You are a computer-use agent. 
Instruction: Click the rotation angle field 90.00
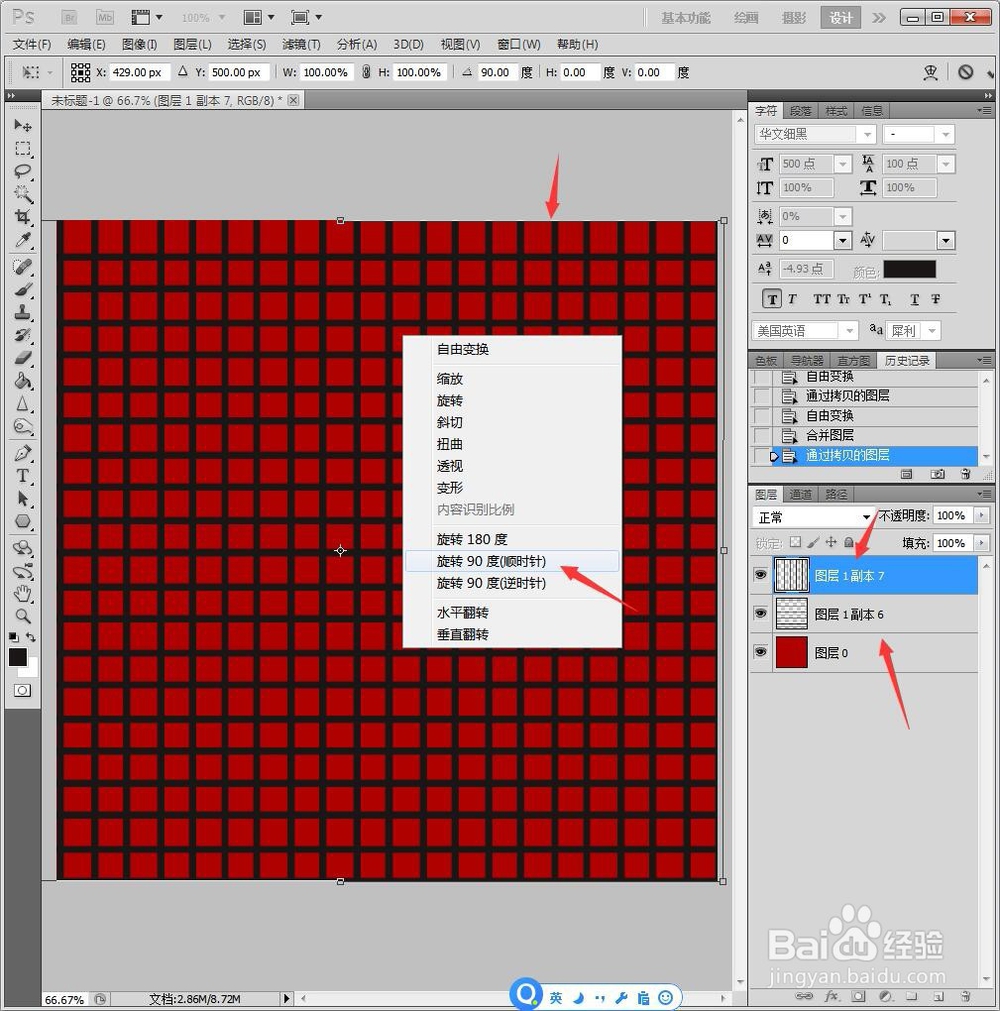coord(496,72)
